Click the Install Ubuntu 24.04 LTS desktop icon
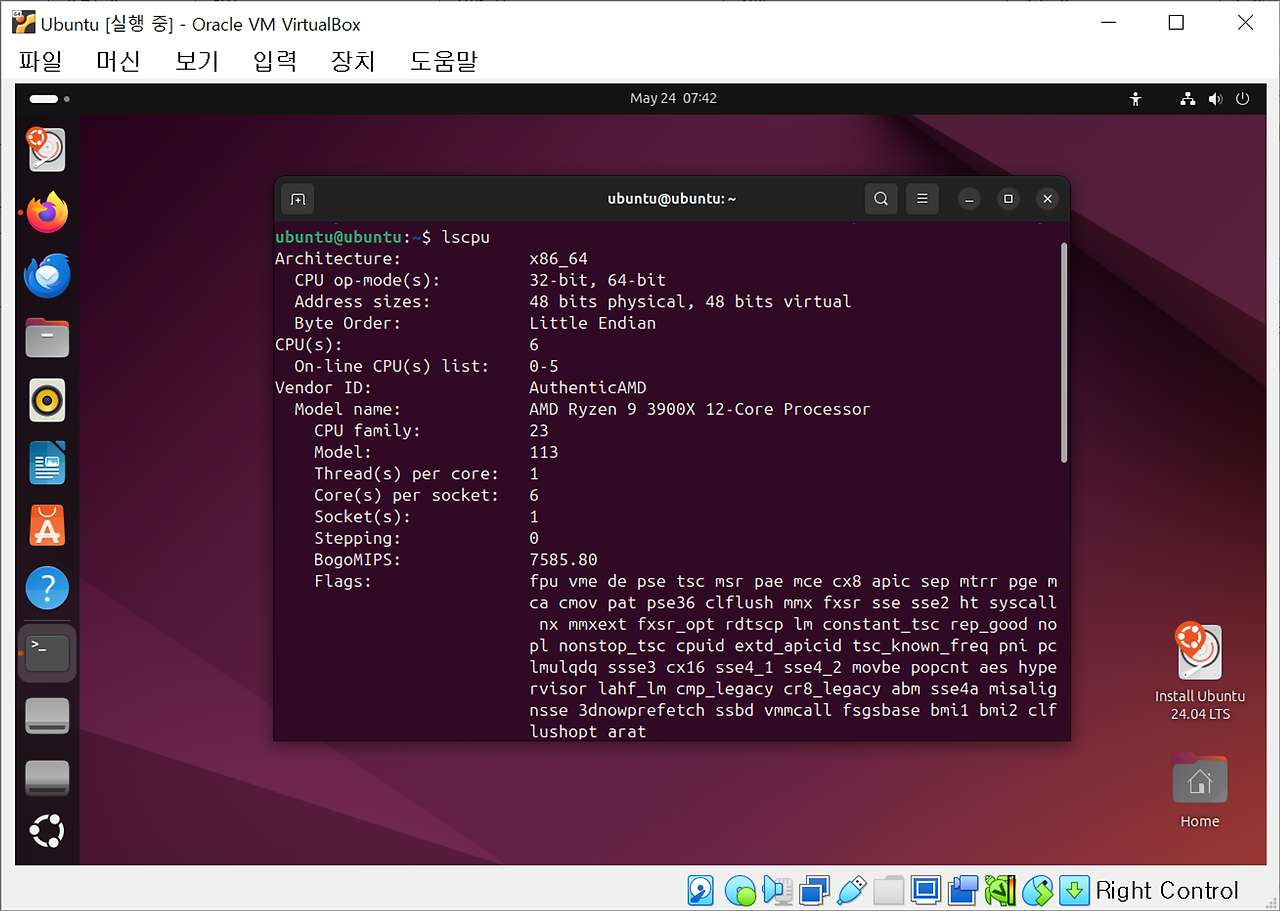Viewport: 1280px width, 911px height. pyautogui.click(x=1199, y=672)
